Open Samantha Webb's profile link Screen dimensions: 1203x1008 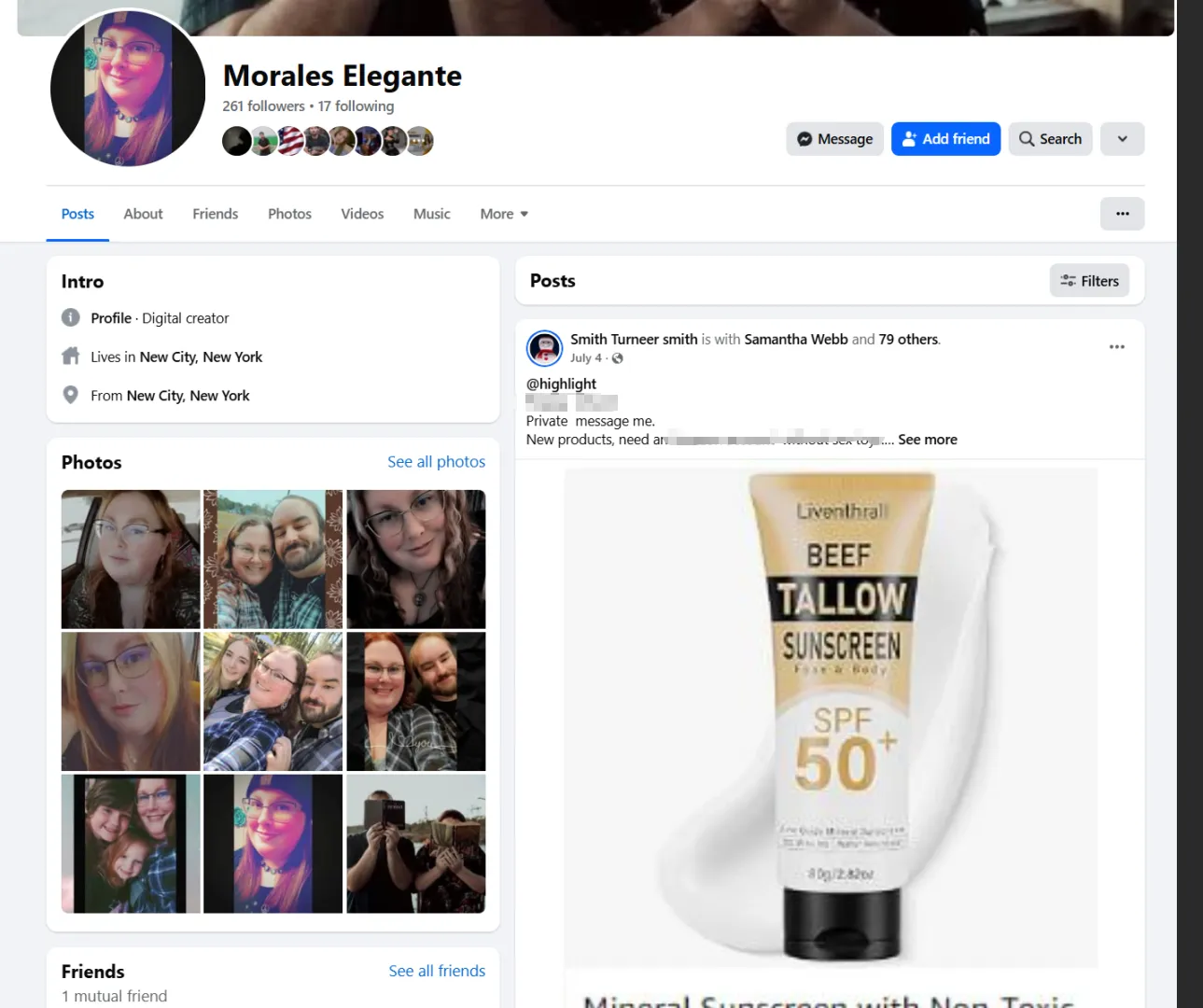pos(796,340)
